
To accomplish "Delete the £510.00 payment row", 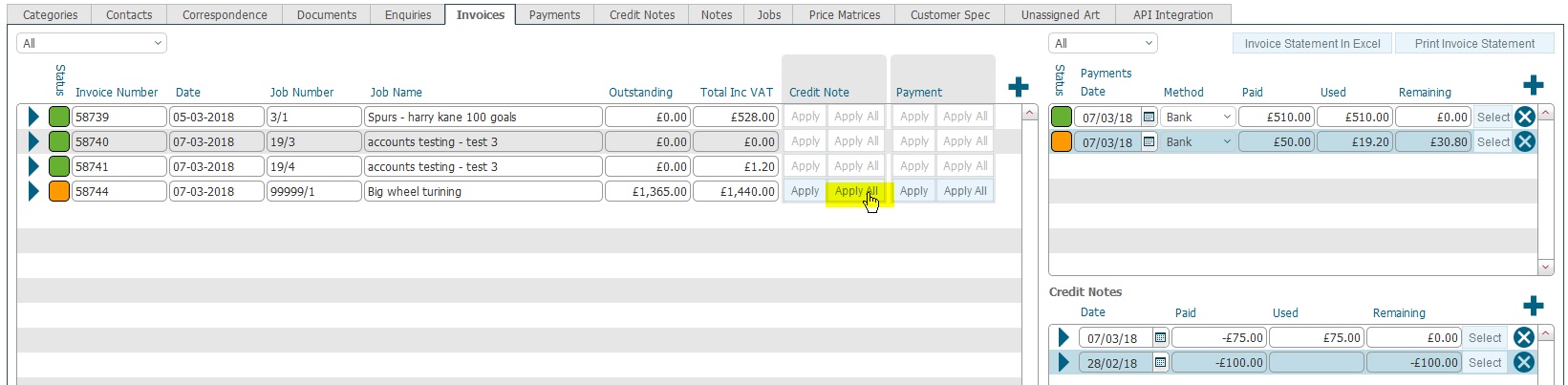I will pos(1525,117).
